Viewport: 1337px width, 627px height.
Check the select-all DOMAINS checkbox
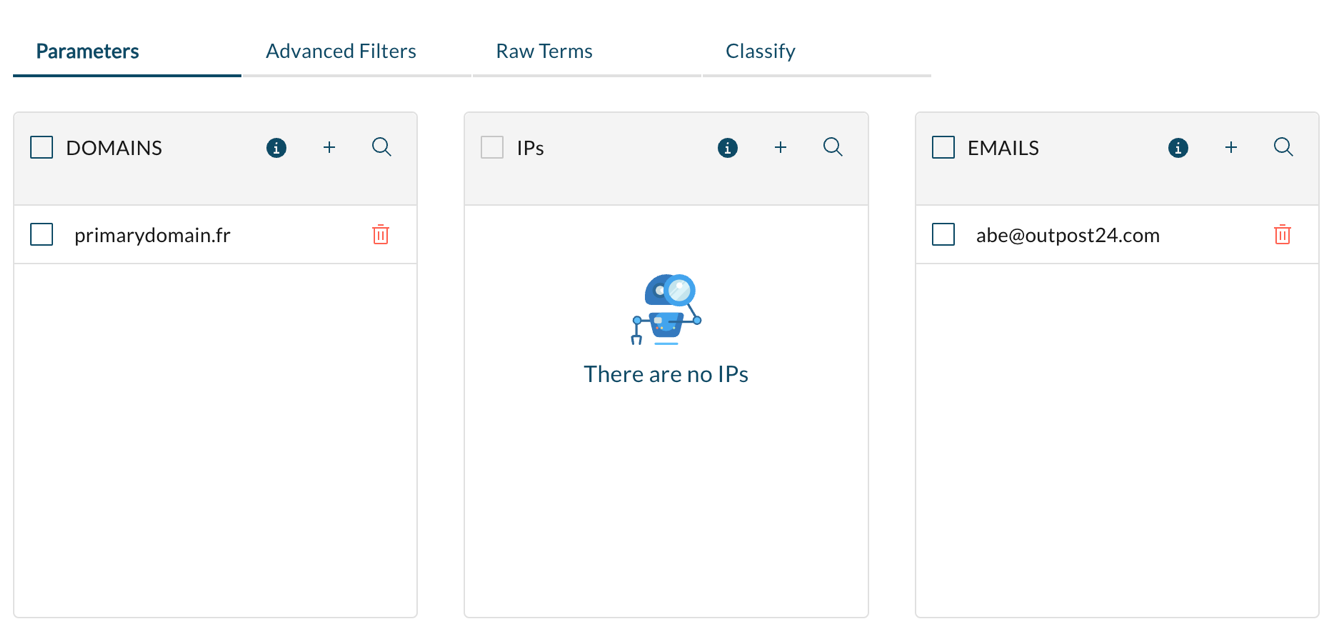42,148
